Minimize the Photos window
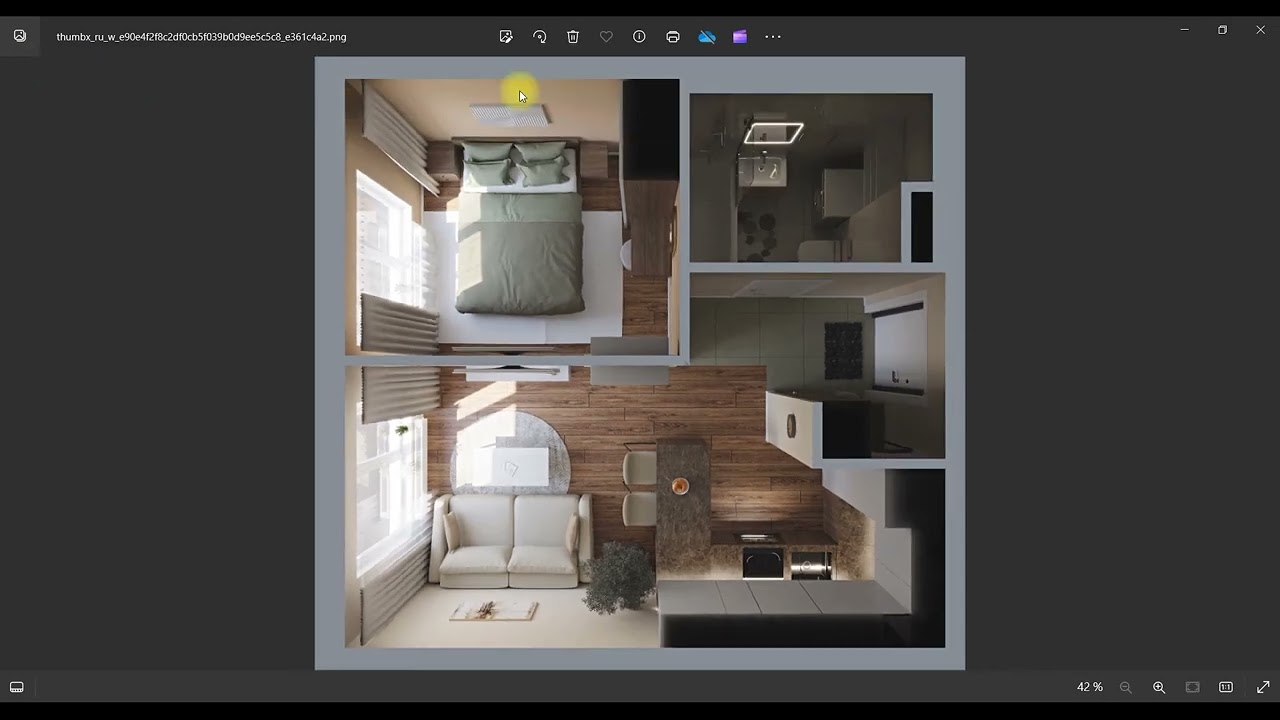 tap(1184, 30)
